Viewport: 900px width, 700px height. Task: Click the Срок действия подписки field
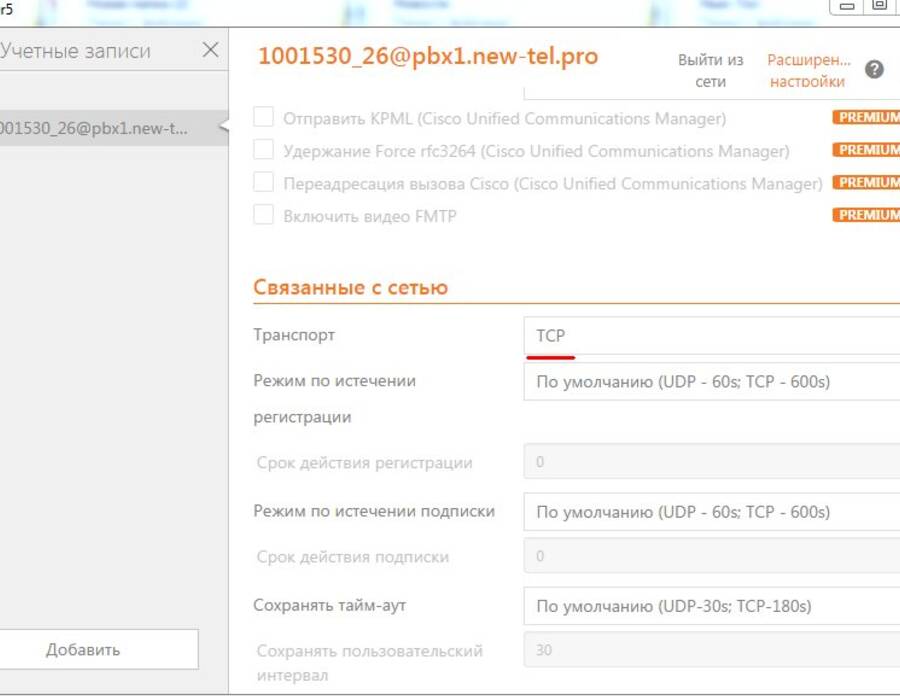(712, 555)
